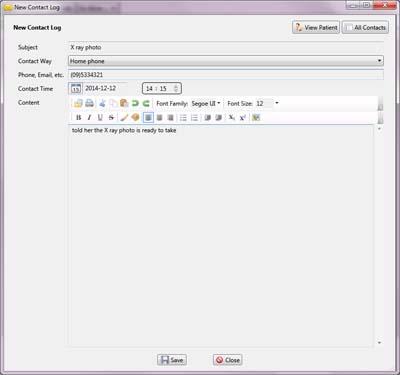Click the View Patient button
Viewport: 400px width, 375px height.
(316, 28)
